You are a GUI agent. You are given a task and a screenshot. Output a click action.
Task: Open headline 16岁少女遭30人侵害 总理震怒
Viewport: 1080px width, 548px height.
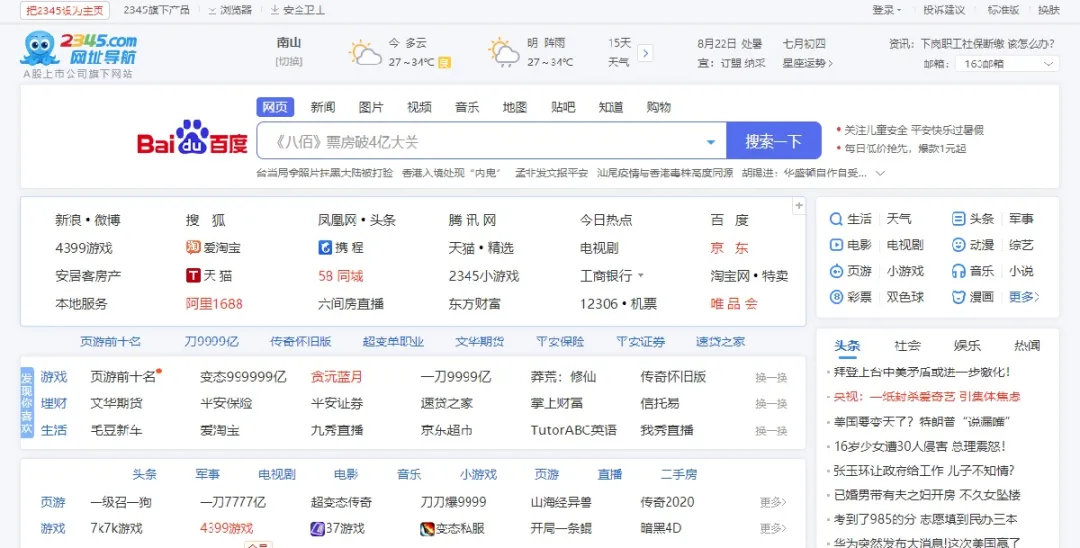point(920,446)
